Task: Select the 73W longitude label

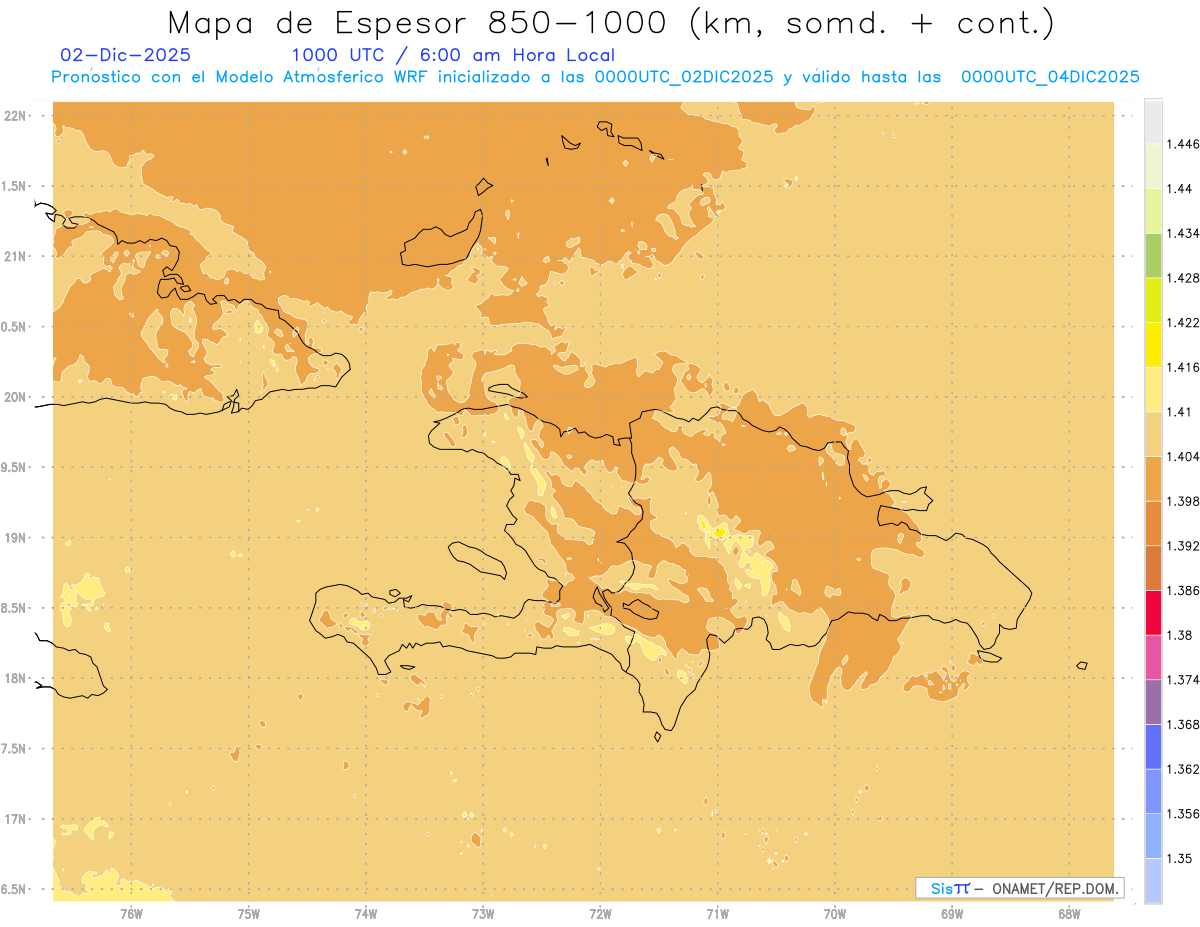Action: click(x=483, y=914)
